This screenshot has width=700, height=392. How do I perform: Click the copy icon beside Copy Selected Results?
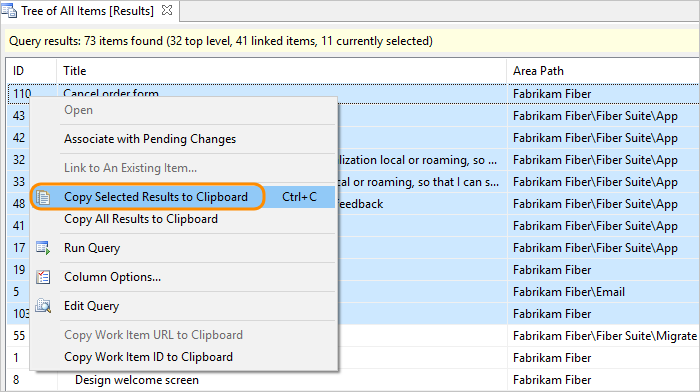pyautogui.click(x=43, y=197)
